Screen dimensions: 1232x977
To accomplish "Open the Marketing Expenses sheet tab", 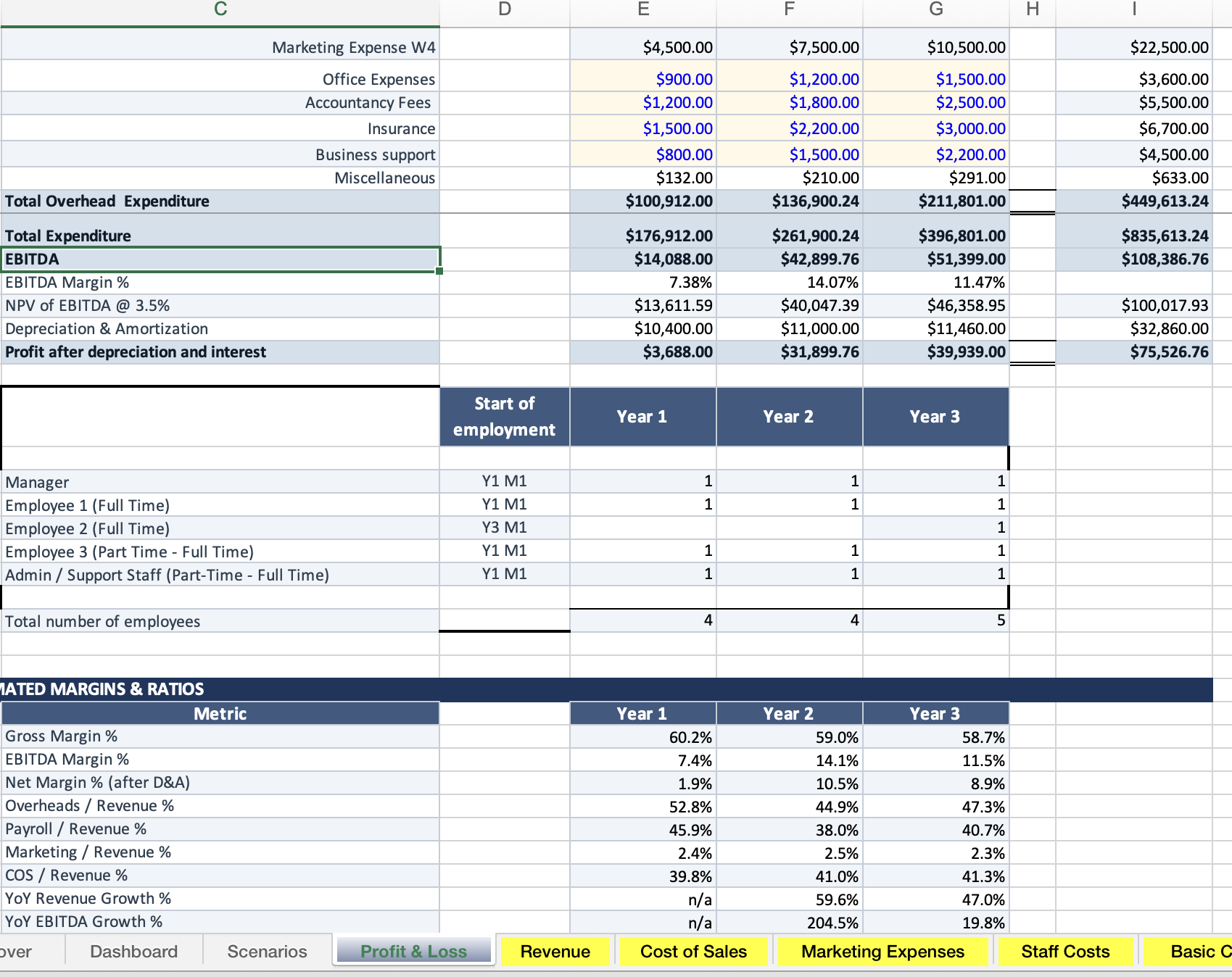I will tap(882, 951).
